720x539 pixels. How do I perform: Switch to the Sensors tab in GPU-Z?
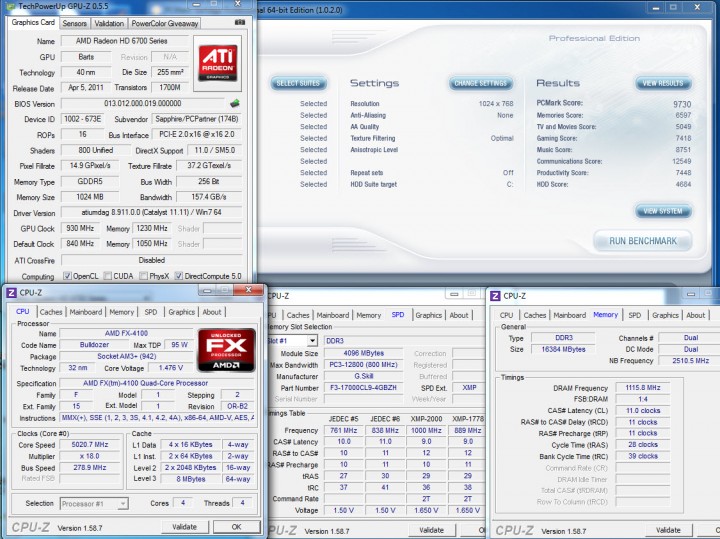tap(74, 23)
